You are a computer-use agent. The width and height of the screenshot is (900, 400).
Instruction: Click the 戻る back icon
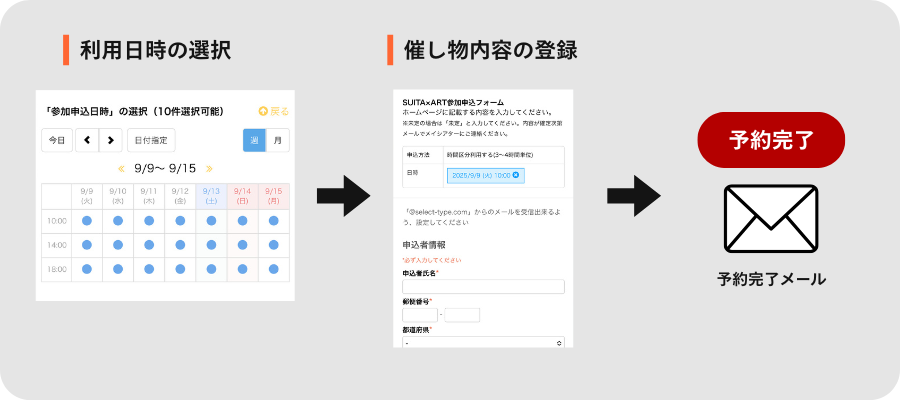(264, 111)
